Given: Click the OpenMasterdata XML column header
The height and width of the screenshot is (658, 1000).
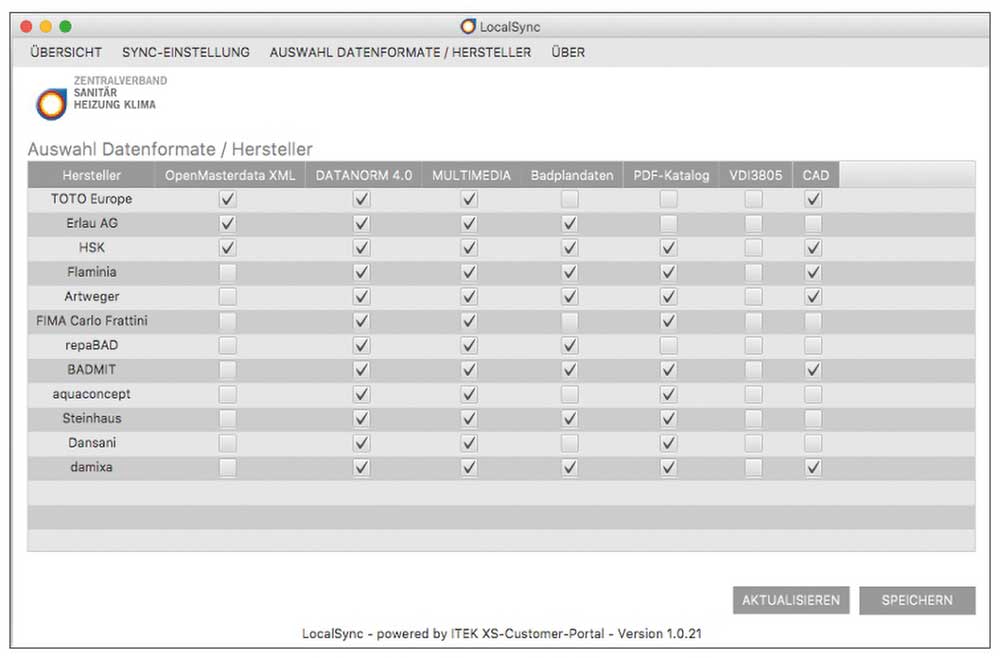Looking at the screenshot, I should (230, 175).
